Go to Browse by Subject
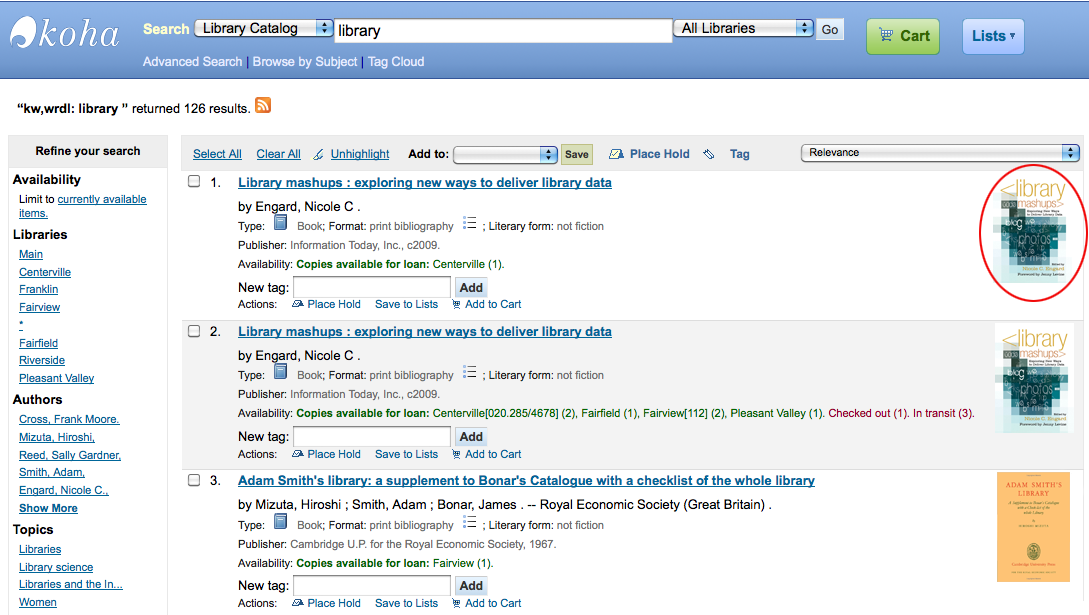Screen dimensions: 1089x615 [305, 62]
